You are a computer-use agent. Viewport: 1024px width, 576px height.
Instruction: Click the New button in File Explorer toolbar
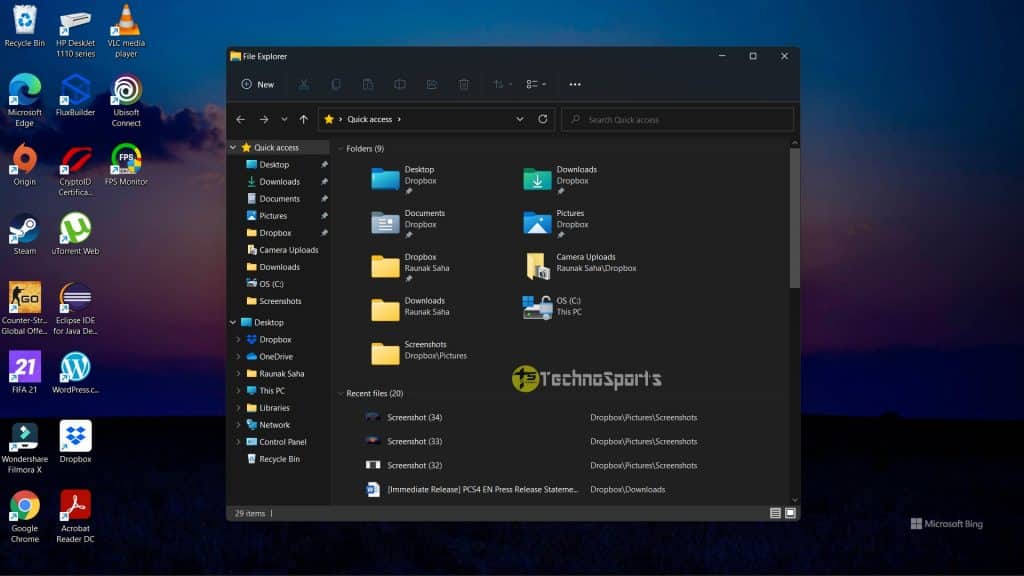point(257,84)
